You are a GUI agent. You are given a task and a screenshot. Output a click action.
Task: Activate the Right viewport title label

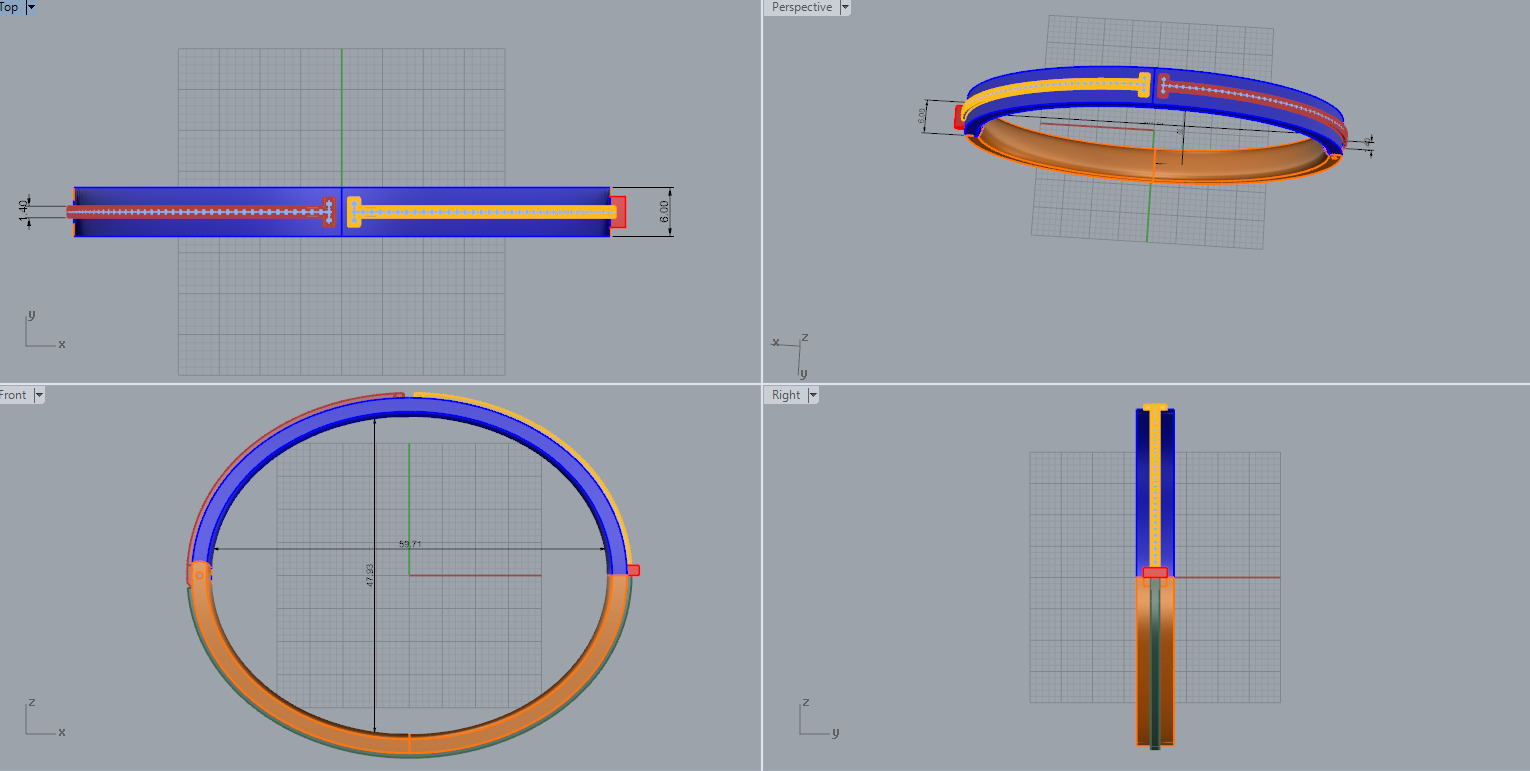(786, 395)
